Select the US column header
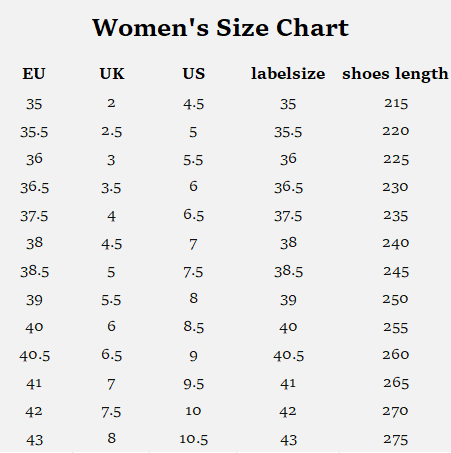Screen dimensions: 451x453 (x=194, y=74)
